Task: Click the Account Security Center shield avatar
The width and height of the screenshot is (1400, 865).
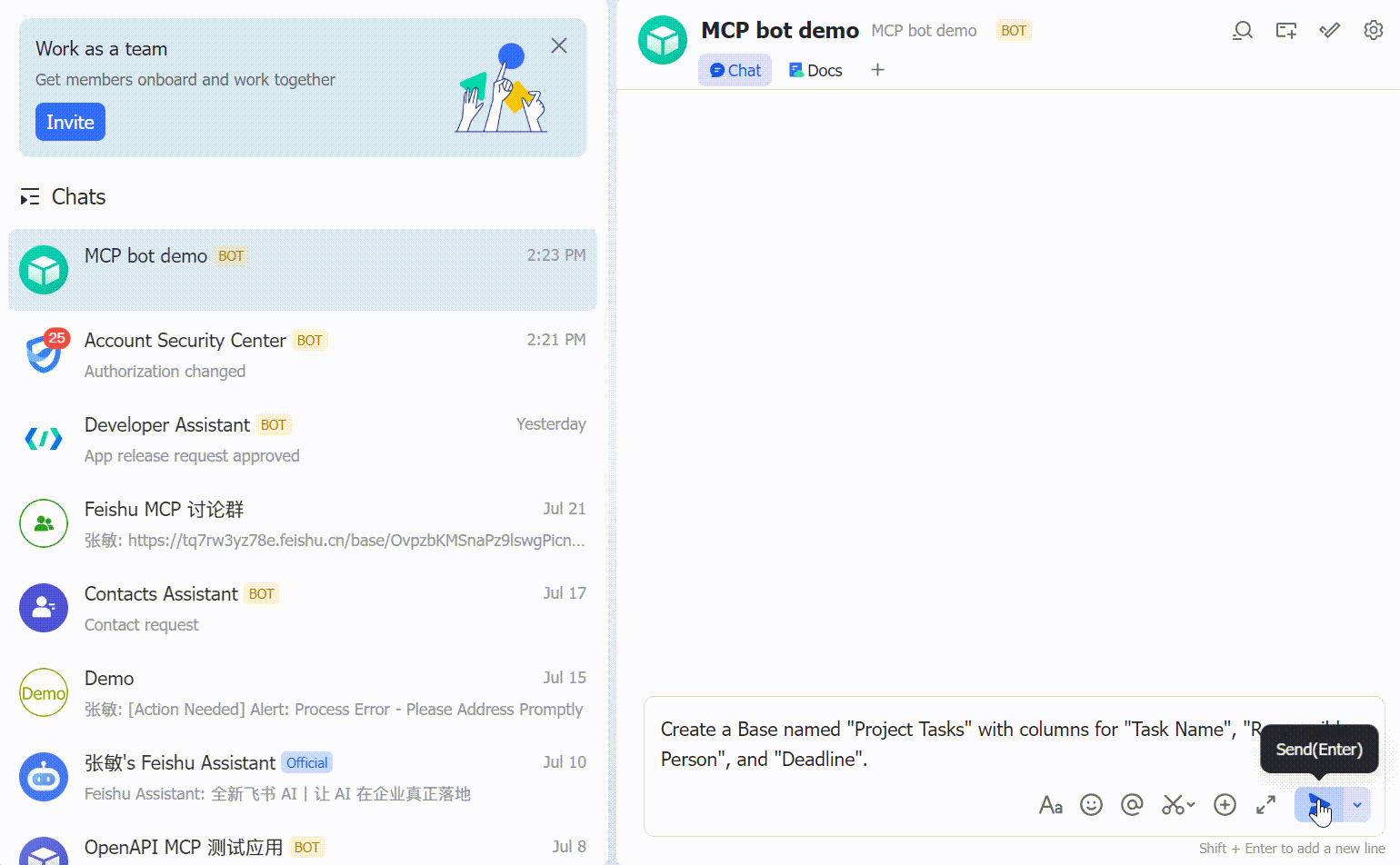Action: pyautogui.click(x=44, y=353)
